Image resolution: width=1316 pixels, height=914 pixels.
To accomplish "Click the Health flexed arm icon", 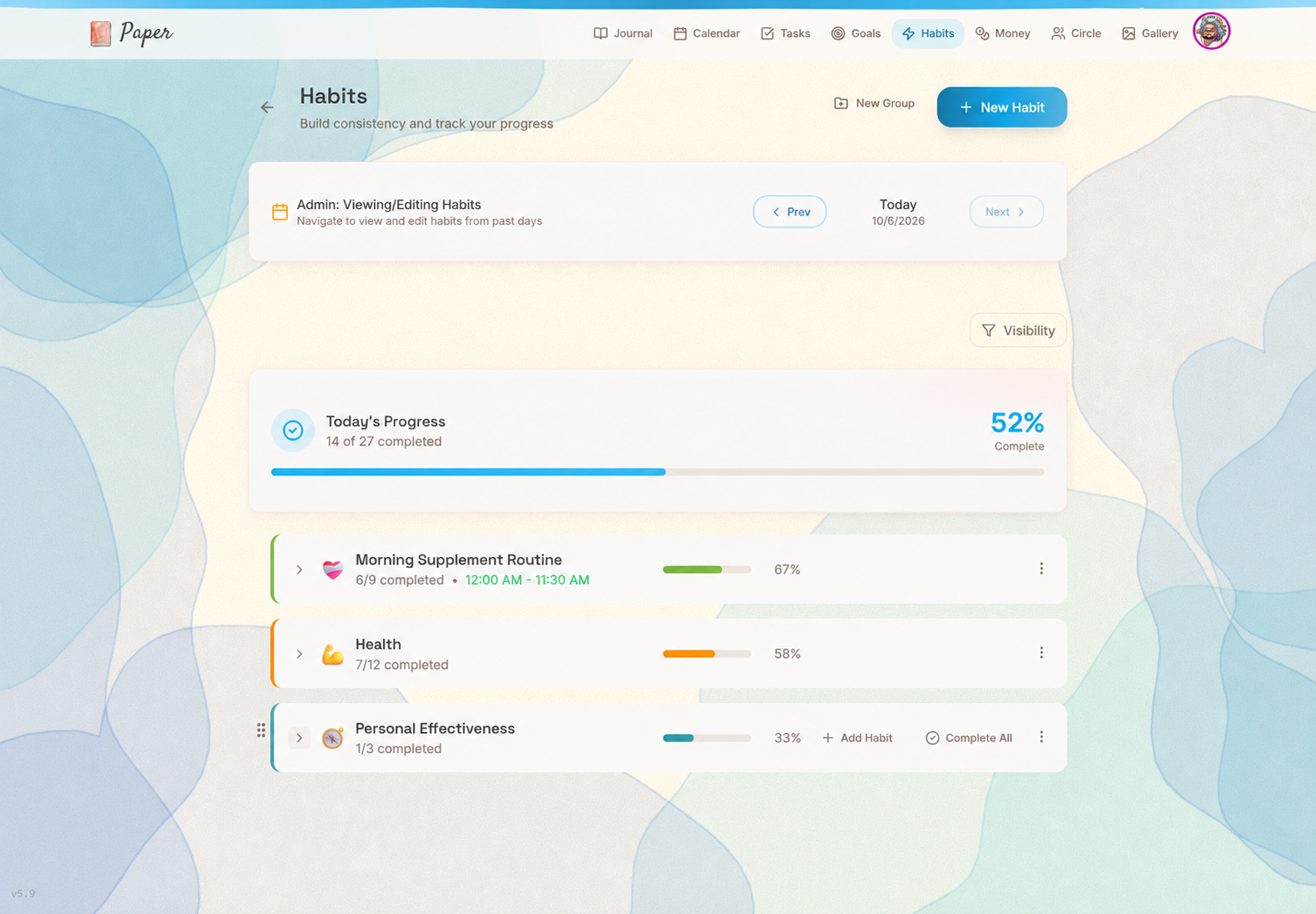I will (x=332, y=653).
